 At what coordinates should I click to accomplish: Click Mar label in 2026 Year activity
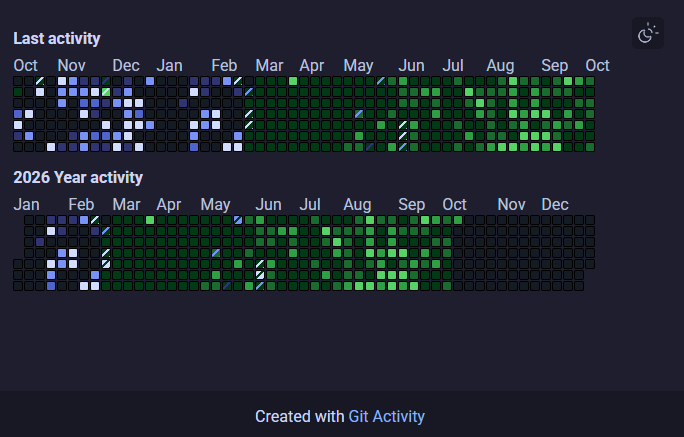(127, 205)
